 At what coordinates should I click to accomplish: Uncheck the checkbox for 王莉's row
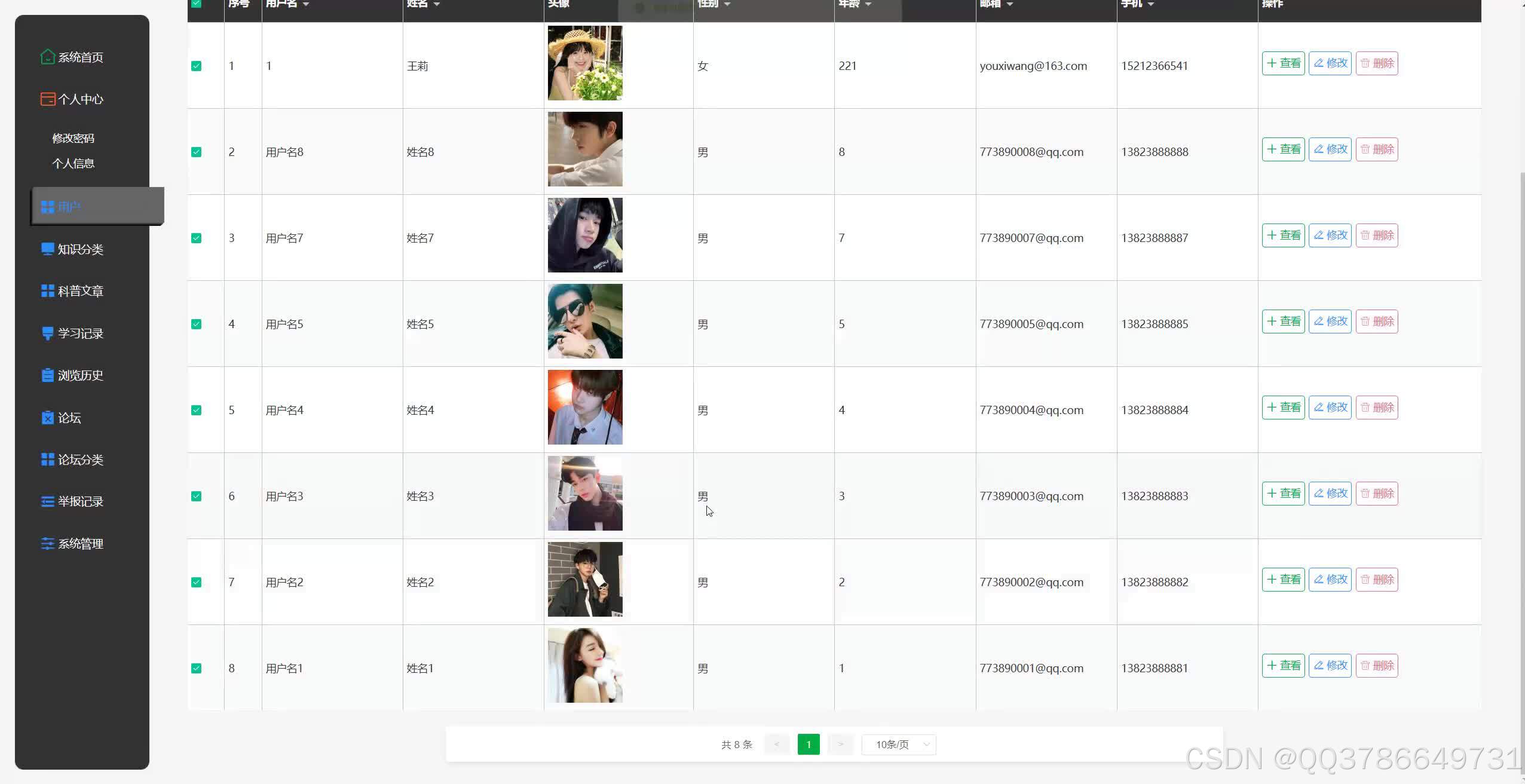(x=196, y=66)
